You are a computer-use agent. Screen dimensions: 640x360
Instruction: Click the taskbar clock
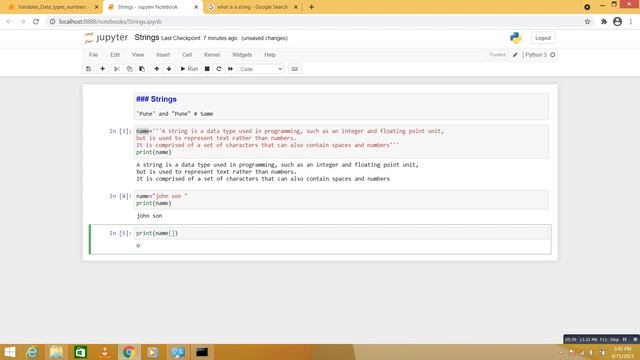pos(622,352)
